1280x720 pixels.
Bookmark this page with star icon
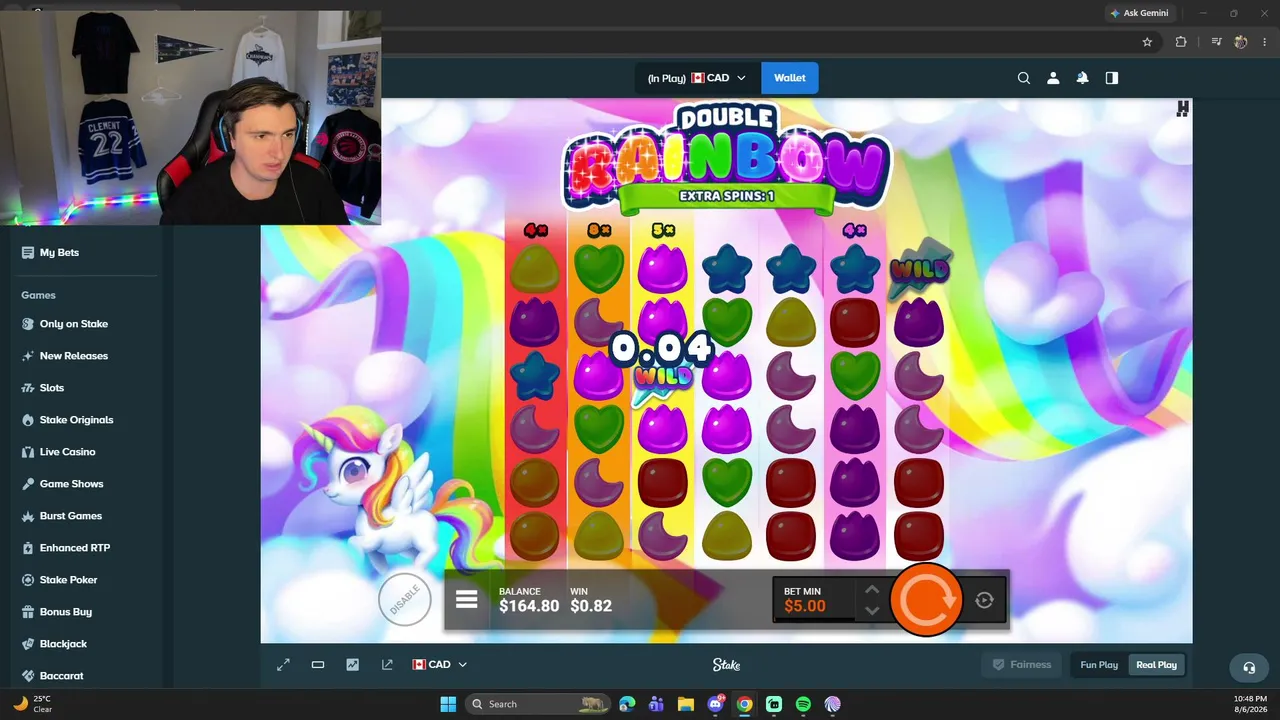click(1147, 42)
